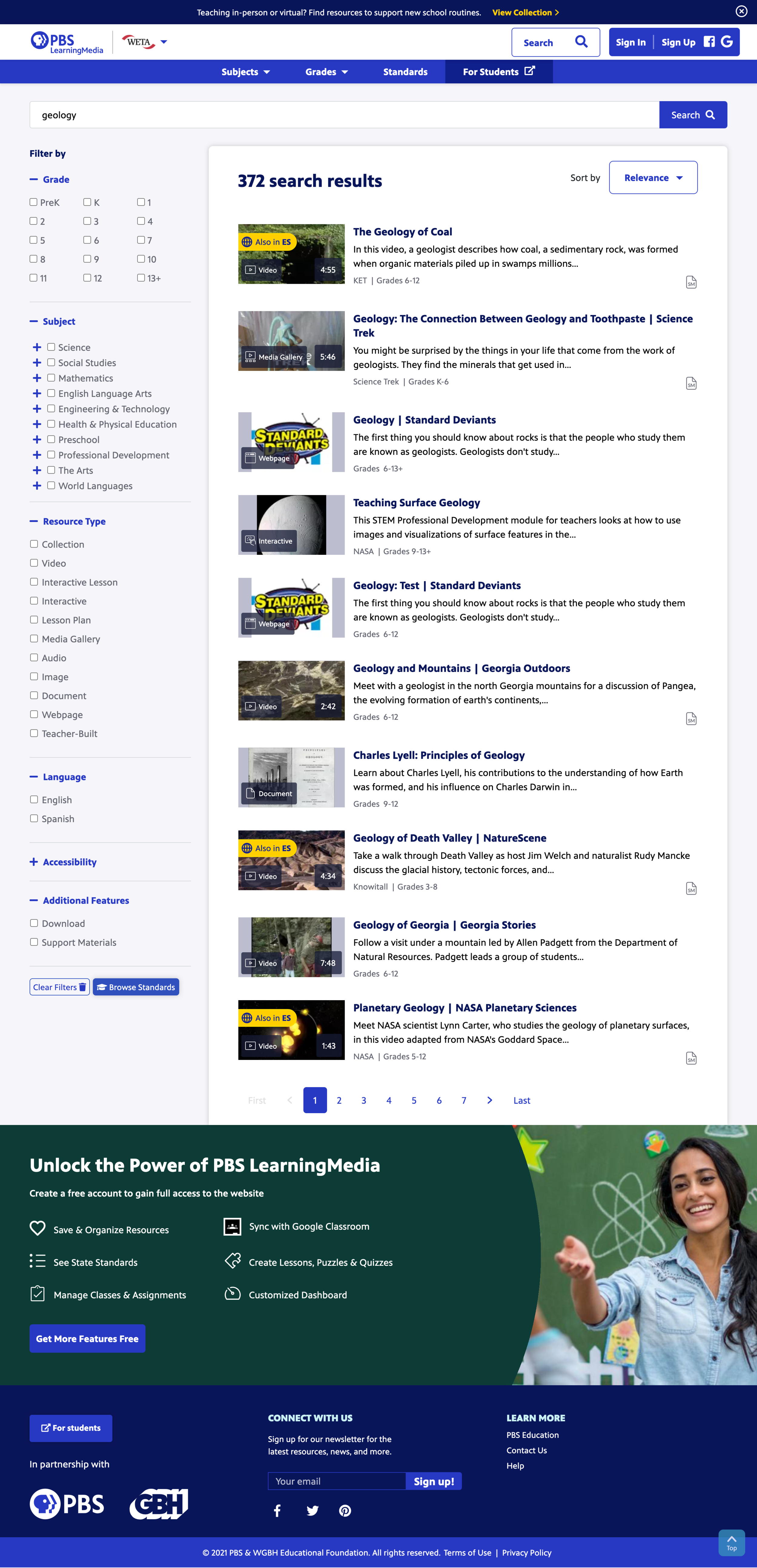The height and width of the screenshot is (1568, 757).
Task: Open Charles Lyell: Principles of Geology link
Action: pos(439,756)
